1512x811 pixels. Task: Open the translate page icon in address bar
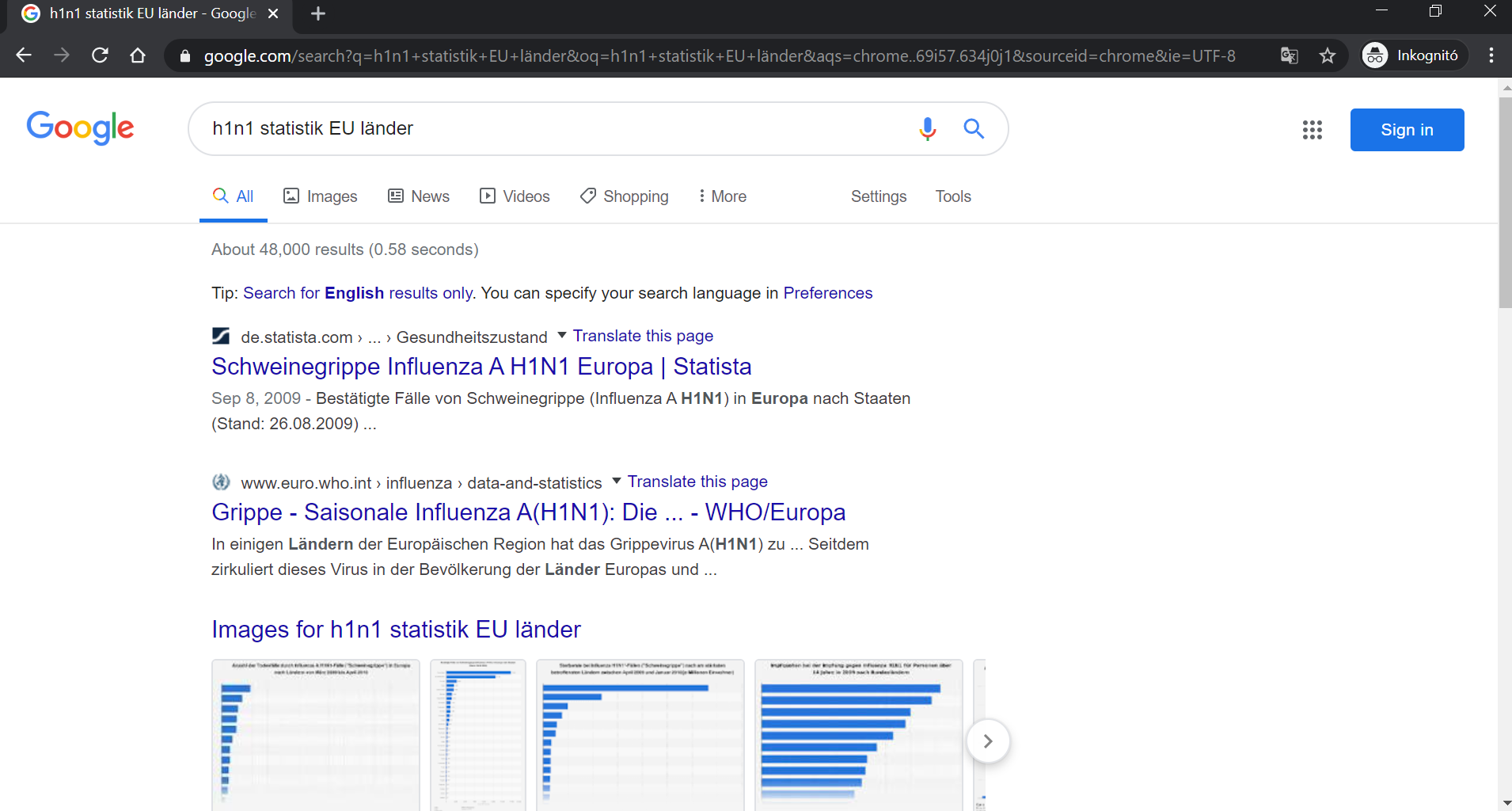[1290, 55]
